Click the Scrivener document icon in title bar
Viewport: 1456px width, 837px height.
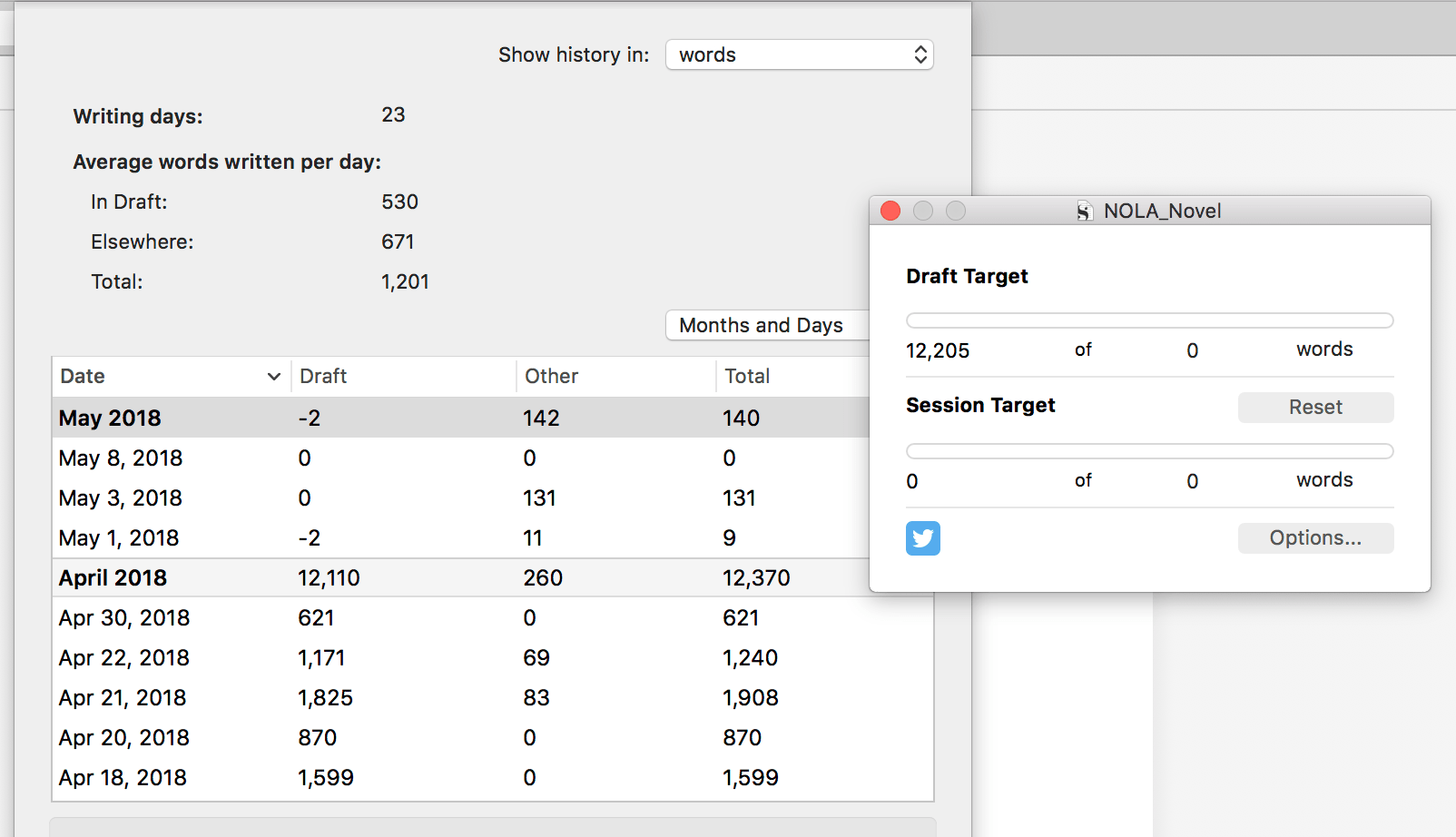pos(1084,212)
